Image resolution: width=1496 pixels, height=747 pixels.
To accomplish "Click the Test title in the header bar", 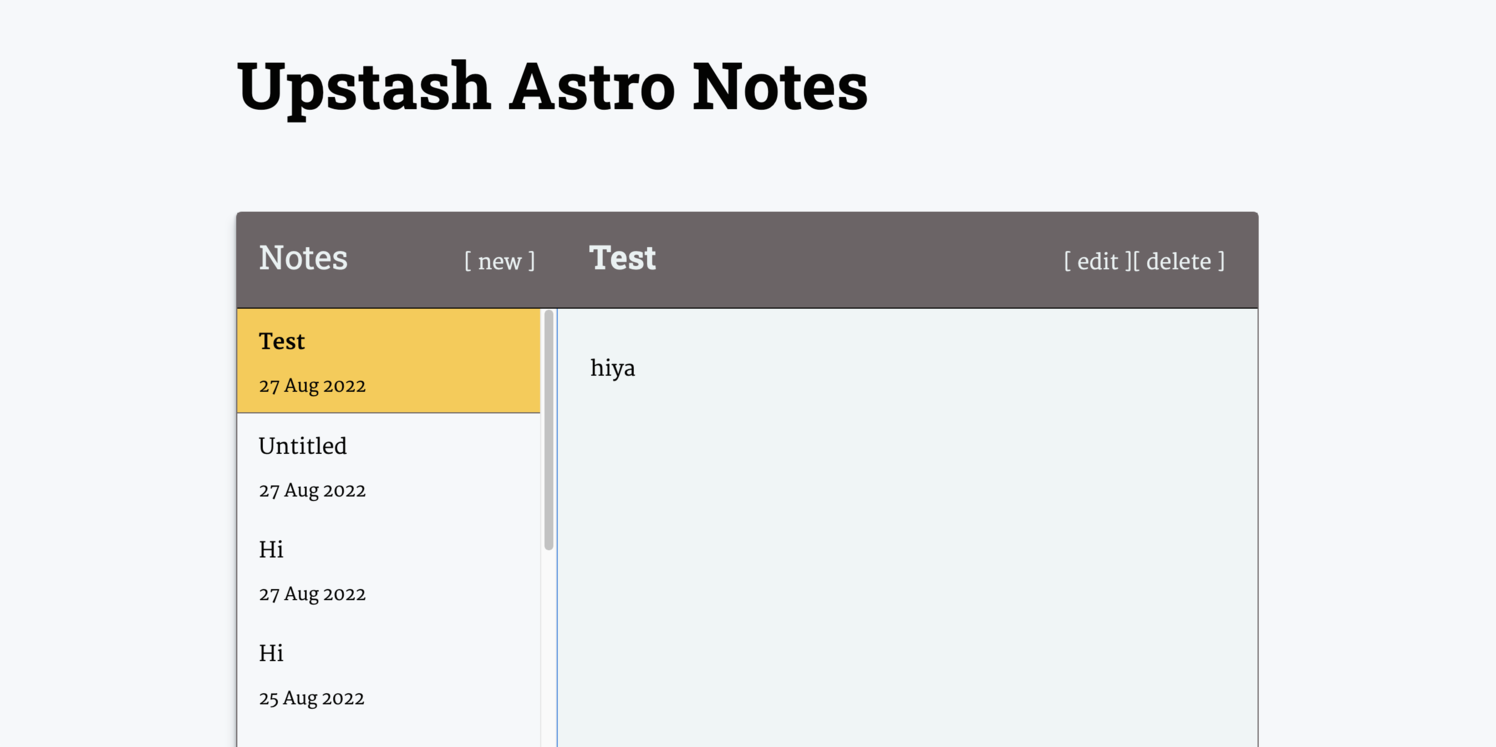I will click(622, 257).
